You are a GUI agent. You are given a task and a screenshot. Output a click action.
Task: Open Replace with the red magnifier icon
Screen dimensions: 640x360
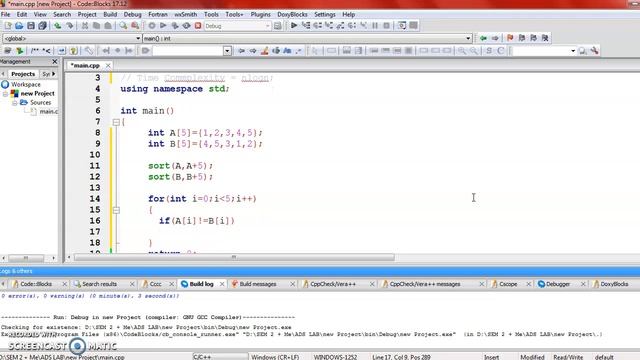(135, 26)
